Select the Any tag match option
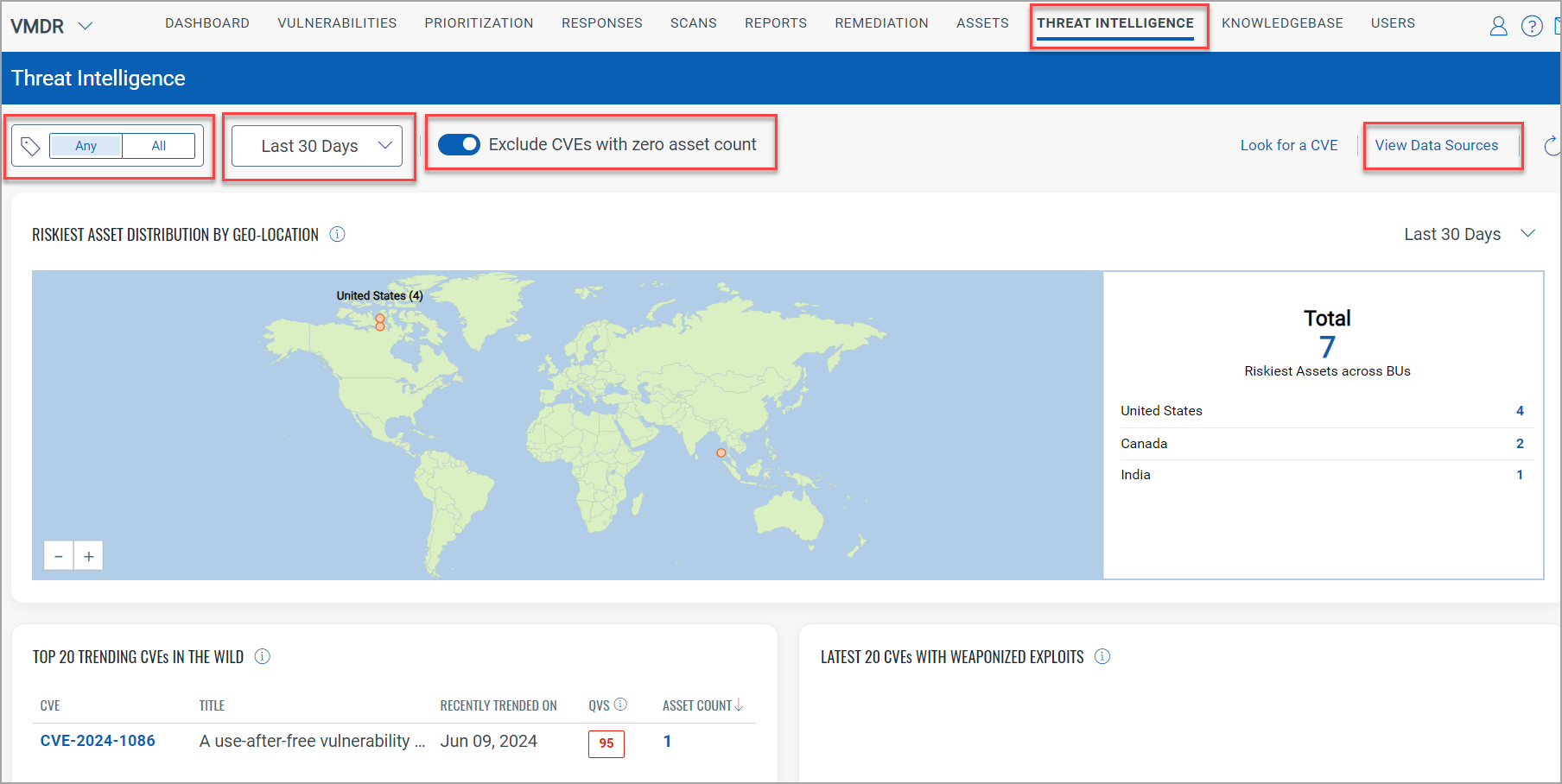Screen dimensions: 1562x784 point(86,146)
